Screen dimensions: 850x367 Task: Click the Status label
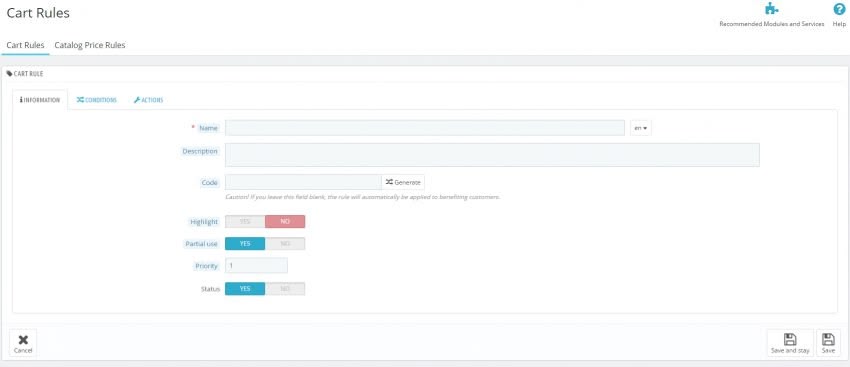click(209, 289)
